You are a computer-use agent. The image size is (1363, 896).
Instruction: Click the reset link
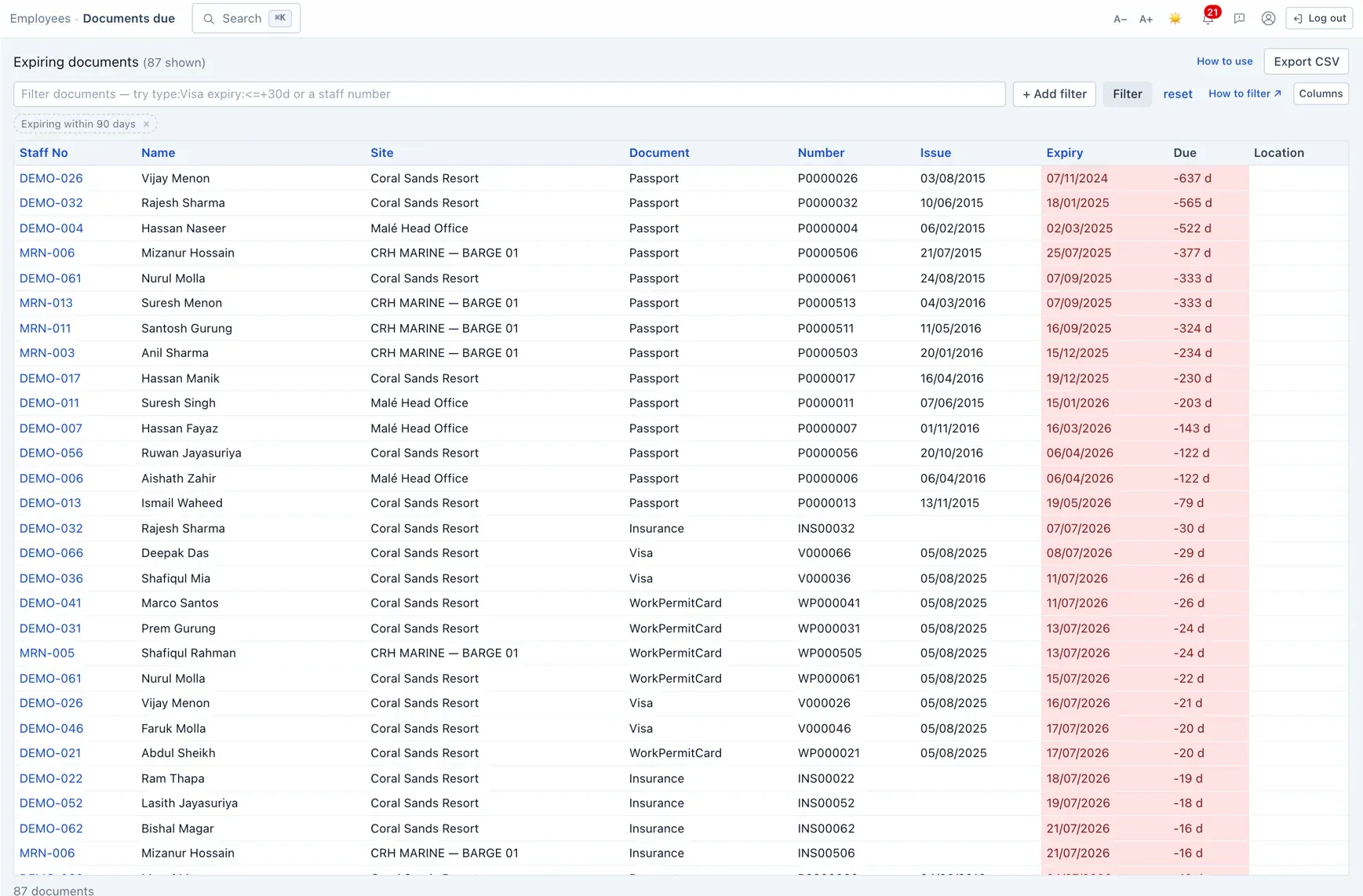click(1177, 94)
